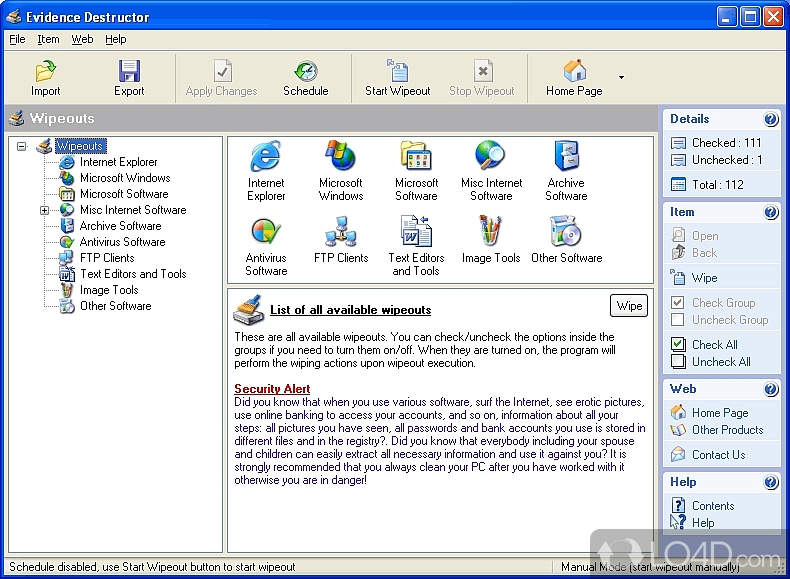Open the Text Editors and Tools large icon
Screen dimensions: 790x579
[416, 231]
